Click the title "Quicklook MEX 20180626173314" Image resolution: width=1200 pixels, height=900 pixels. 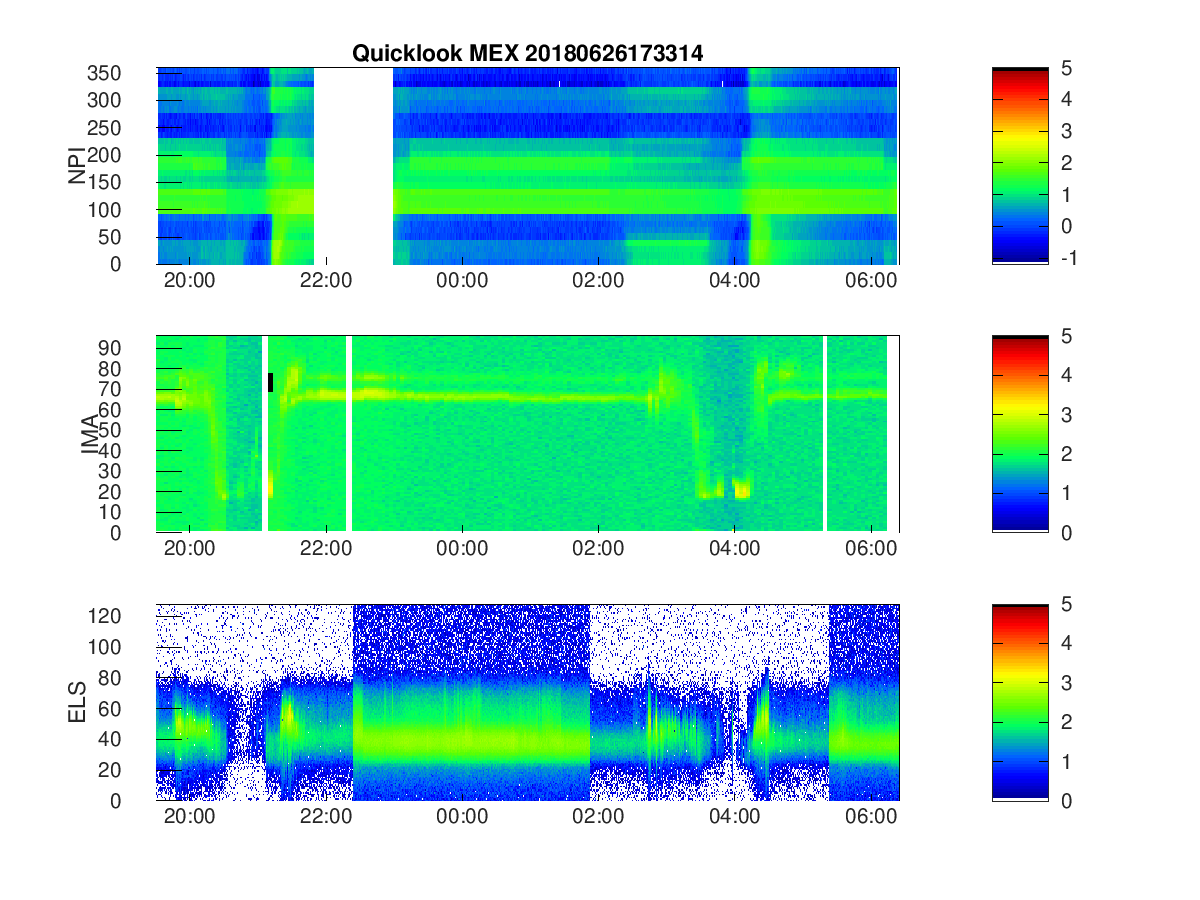[527, 54]
